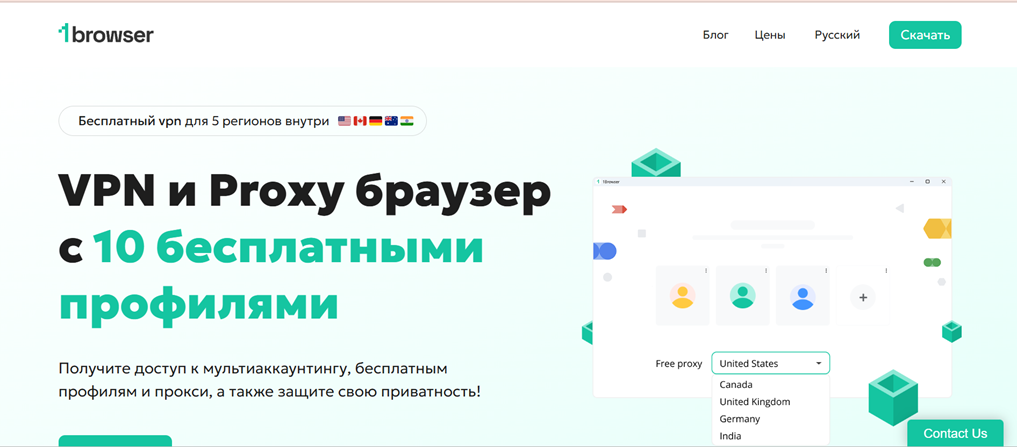Screen dimensions: 1017x447
Task: Click the India flag icon
Action: point(407,121)
